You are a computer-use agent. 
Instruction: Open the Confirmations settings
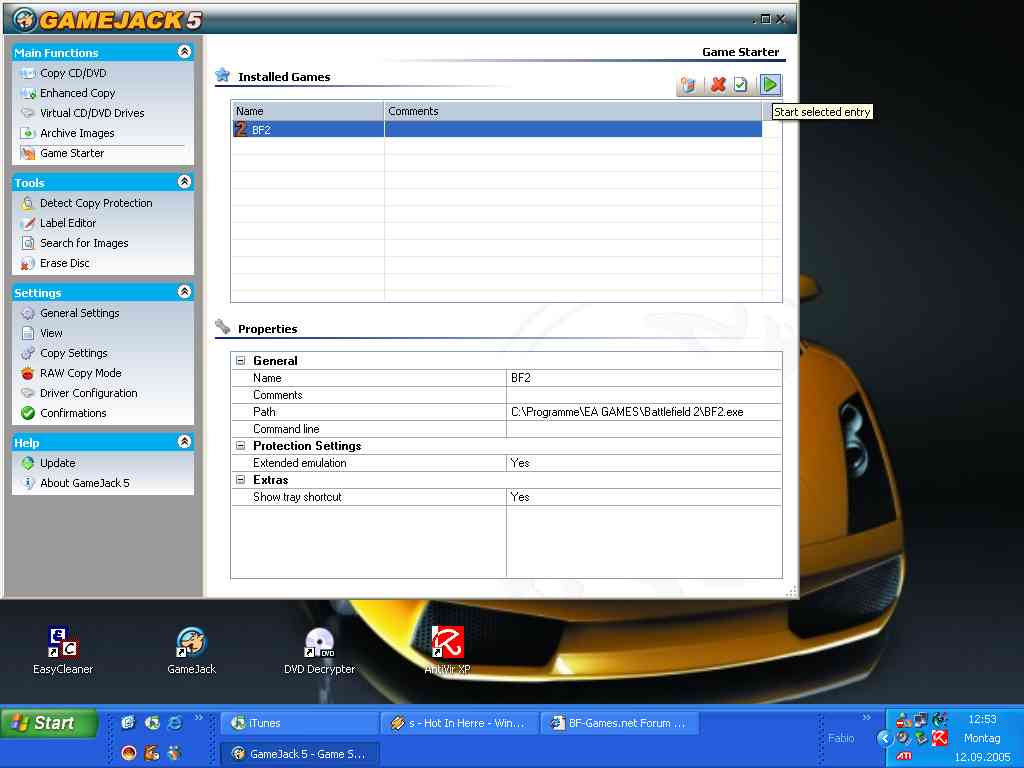73,413
